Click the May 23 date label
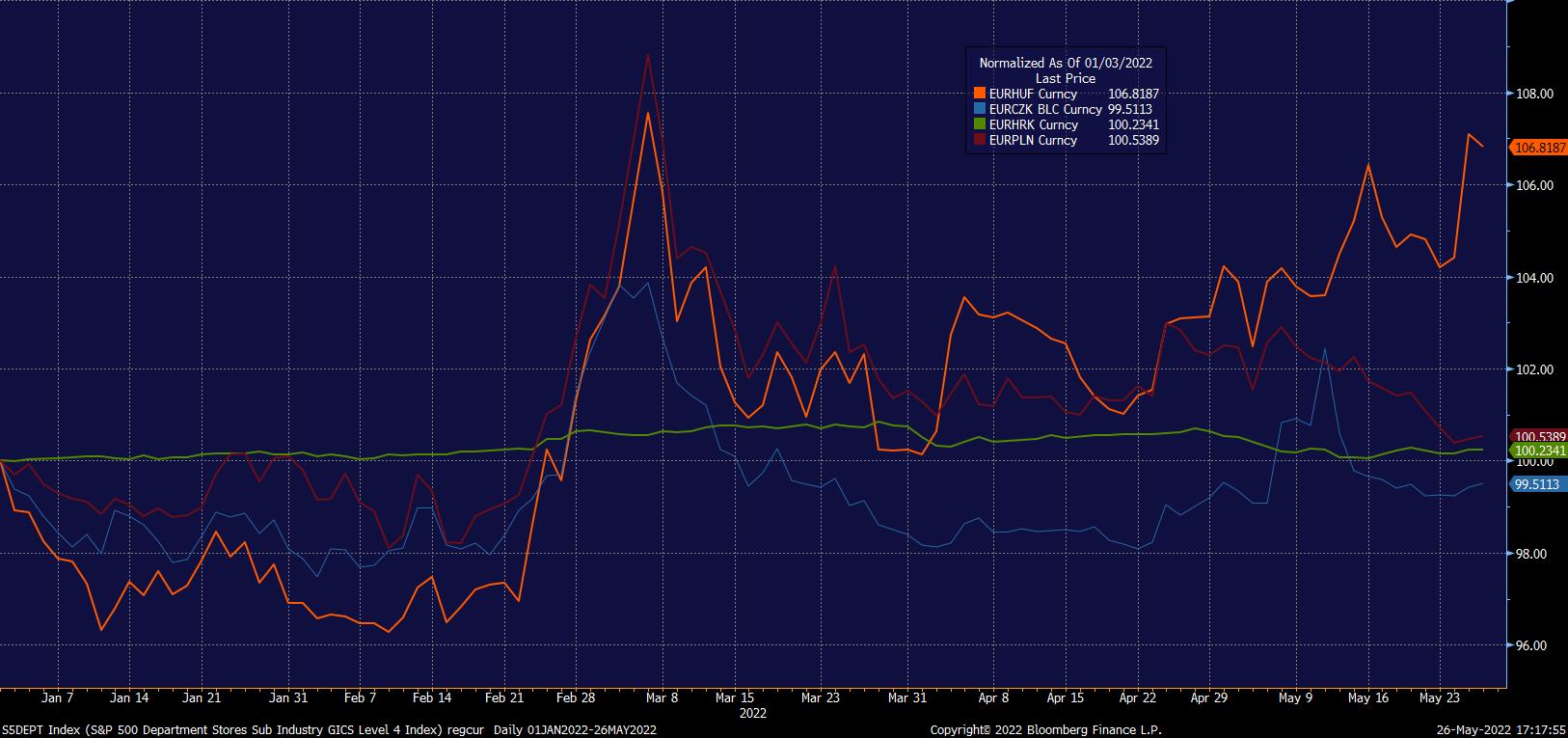1568x738 pixels. pyautogui.click(x=1439, y=697)
